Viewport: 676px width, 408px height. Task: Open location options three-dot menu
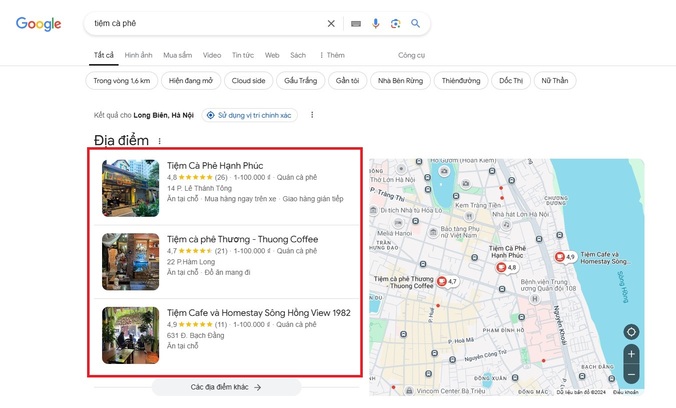click(312, 115)
